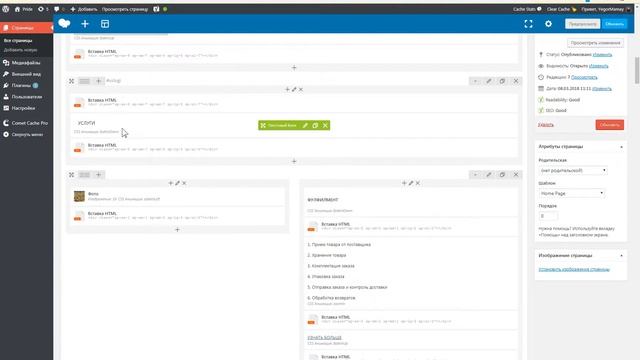640x360 pixels.
Task: Open the Шаблон template dropdown
Action: [571, 193]
